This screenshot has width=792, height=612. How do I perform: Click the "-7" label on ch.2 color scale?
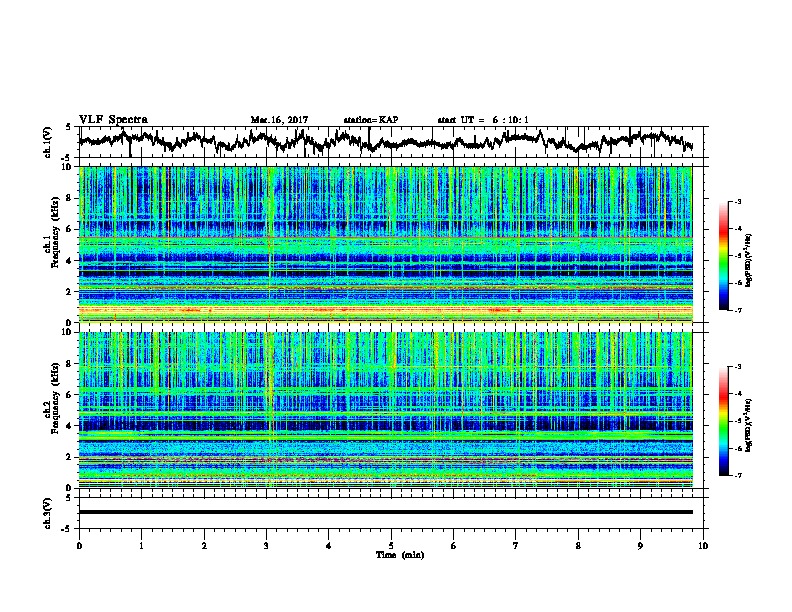pyautogui.click(x=736, y=475)
